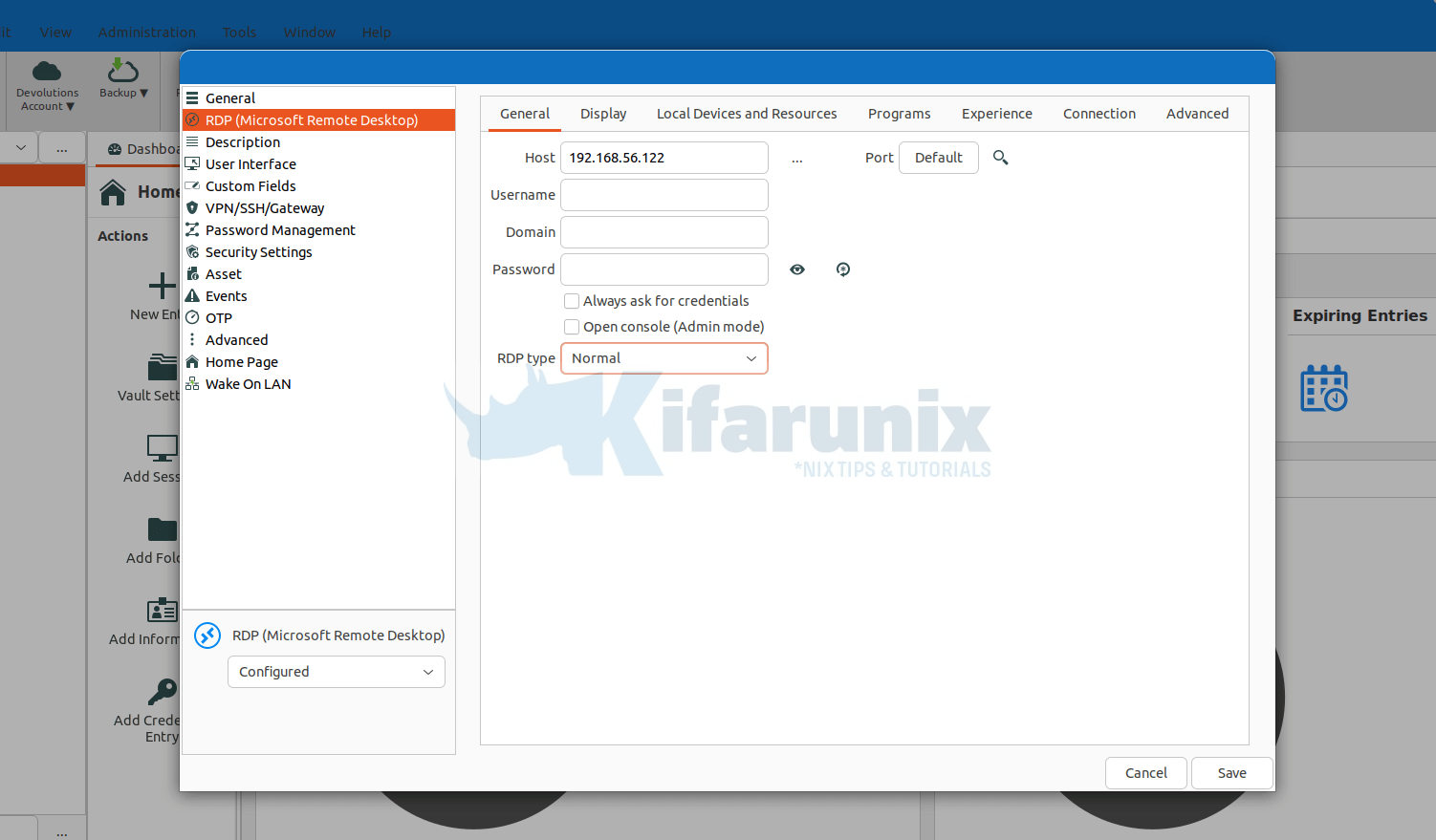Click the Host address input field
Viewport: 1436px width, 840px height.
664,157
